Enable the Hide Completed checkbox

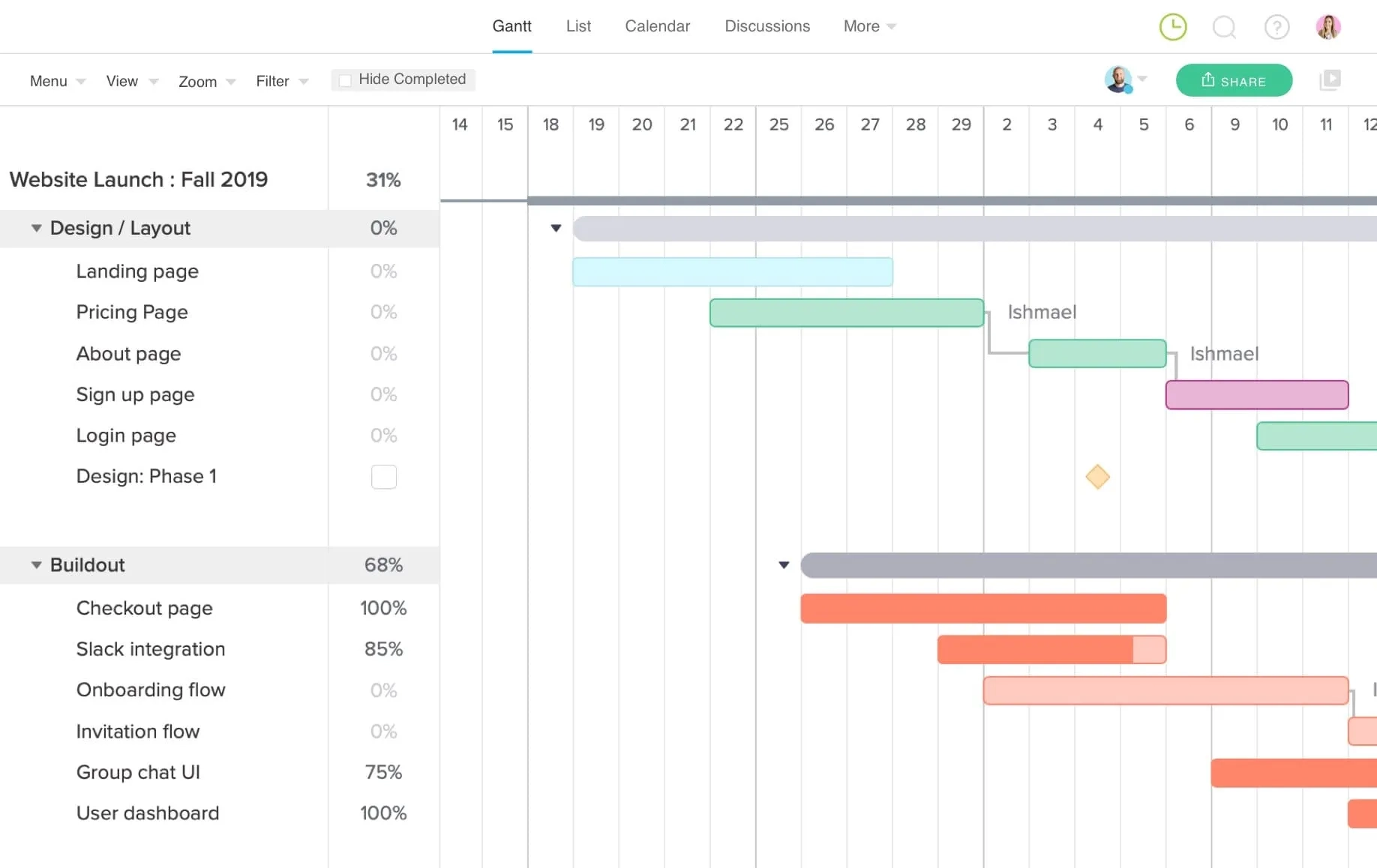[345, 79]
